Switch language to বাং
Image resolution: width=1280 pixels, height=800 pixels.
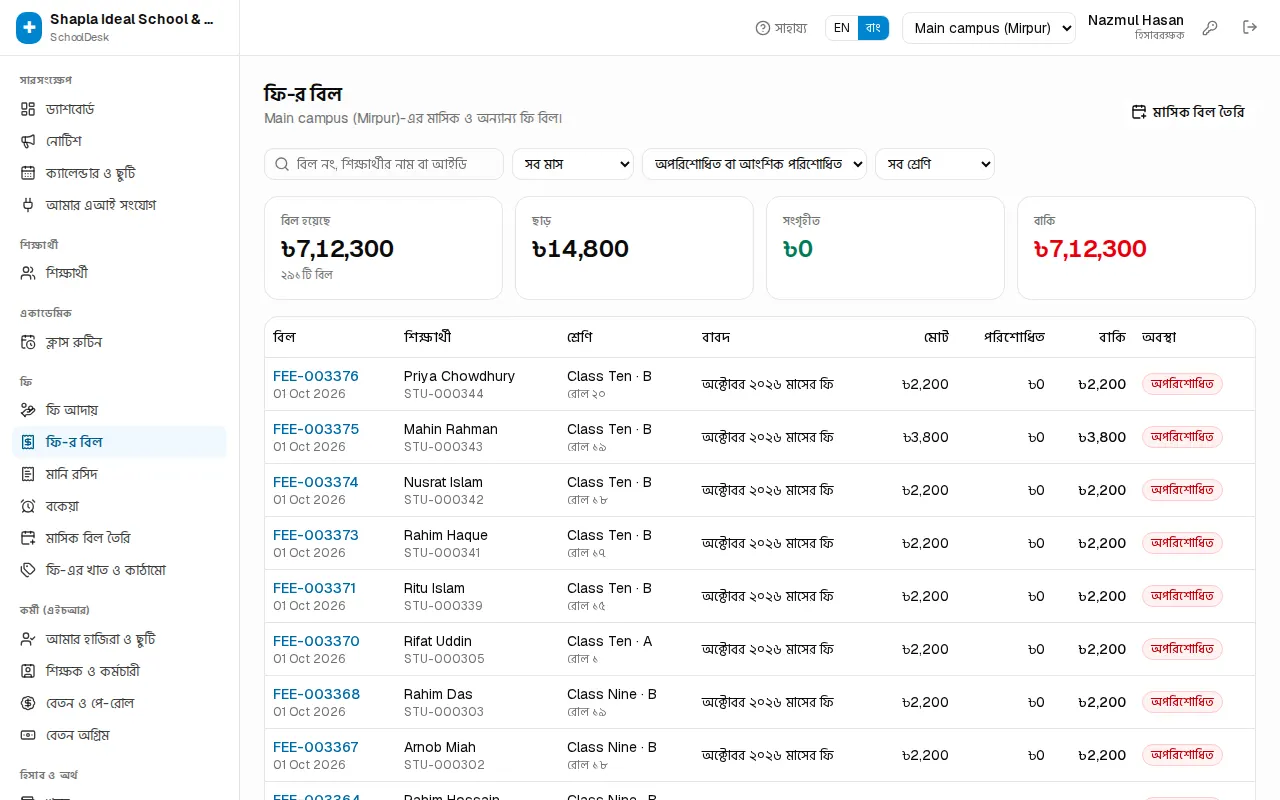point(873,28)
